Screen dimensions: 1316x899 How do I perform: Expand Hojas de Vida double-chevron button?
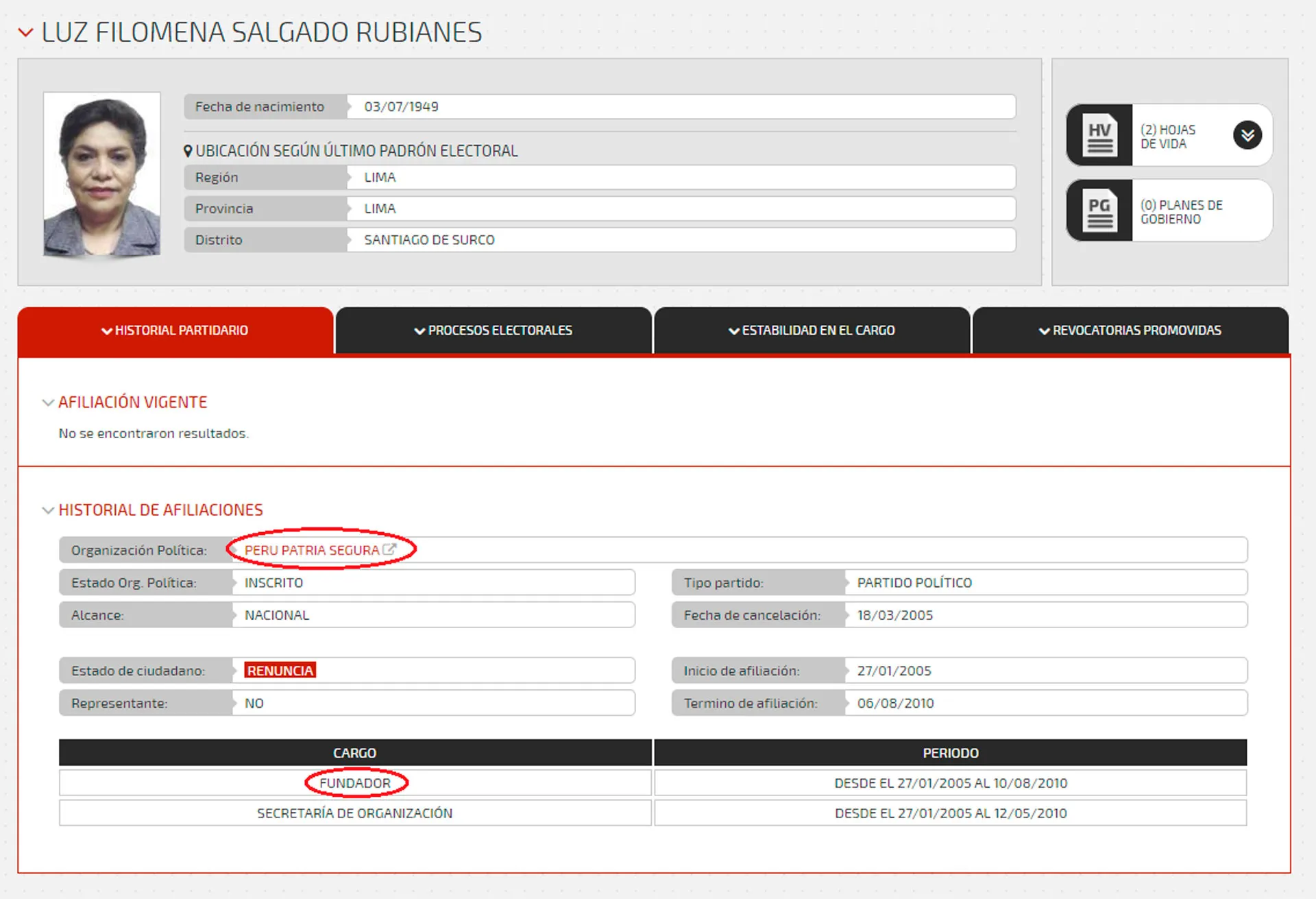[1247, 135]
